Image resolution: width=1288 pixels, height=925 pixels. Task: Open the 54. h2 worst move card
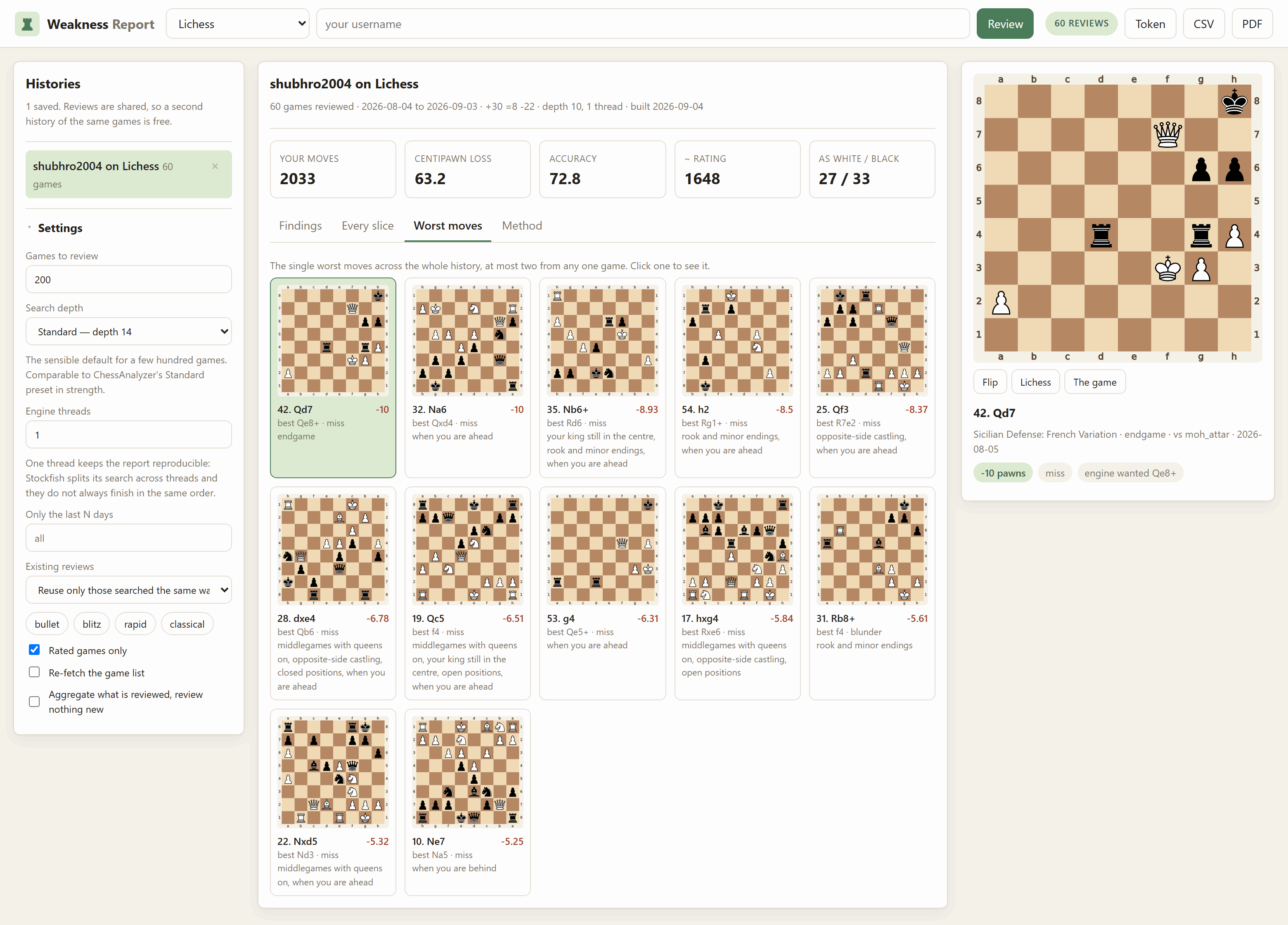click(737, 378)
